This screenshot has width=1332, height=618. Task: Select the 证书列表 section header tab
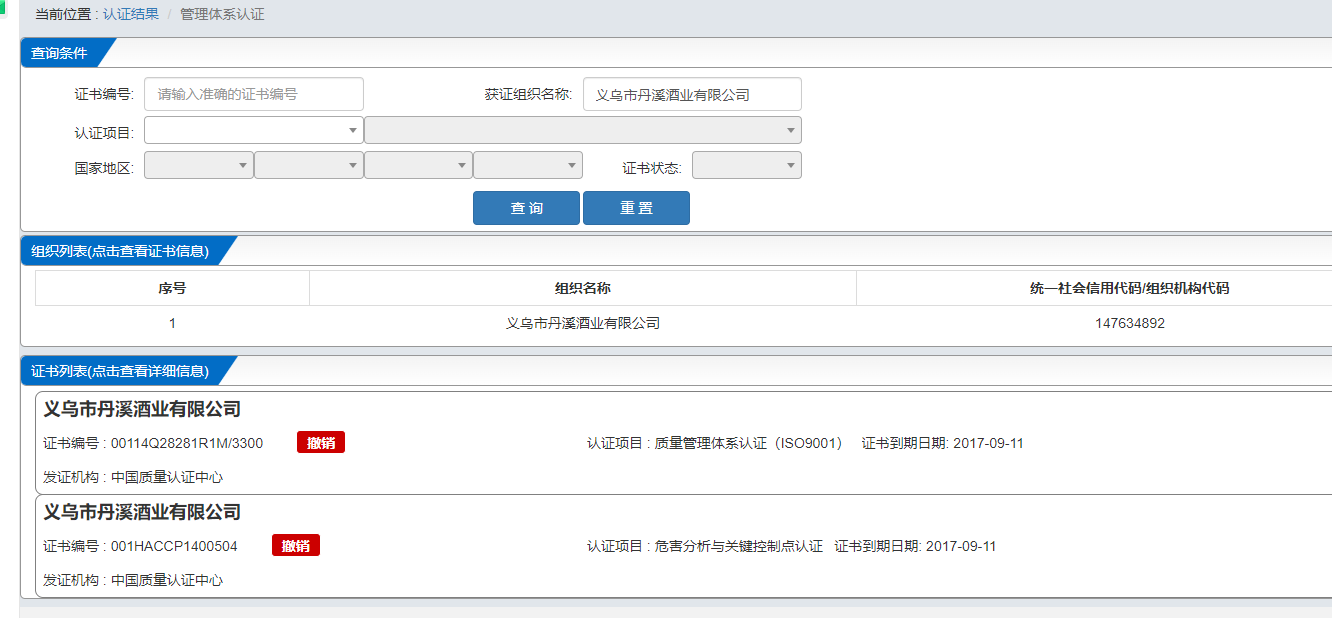[121, 371]
